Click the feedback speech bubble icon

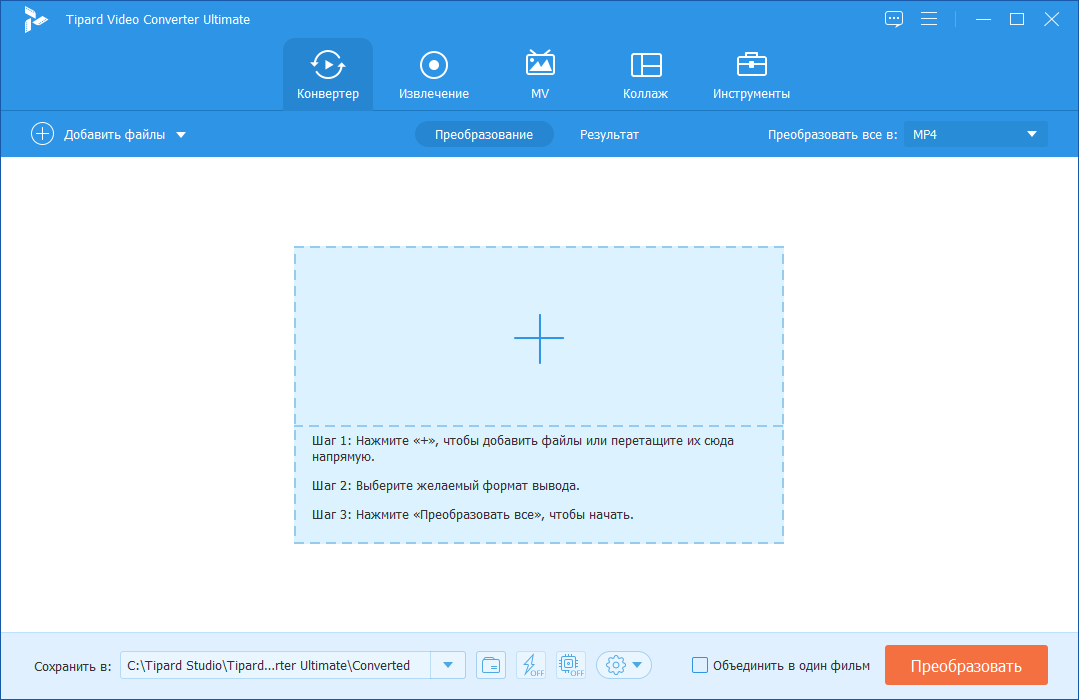893,18
